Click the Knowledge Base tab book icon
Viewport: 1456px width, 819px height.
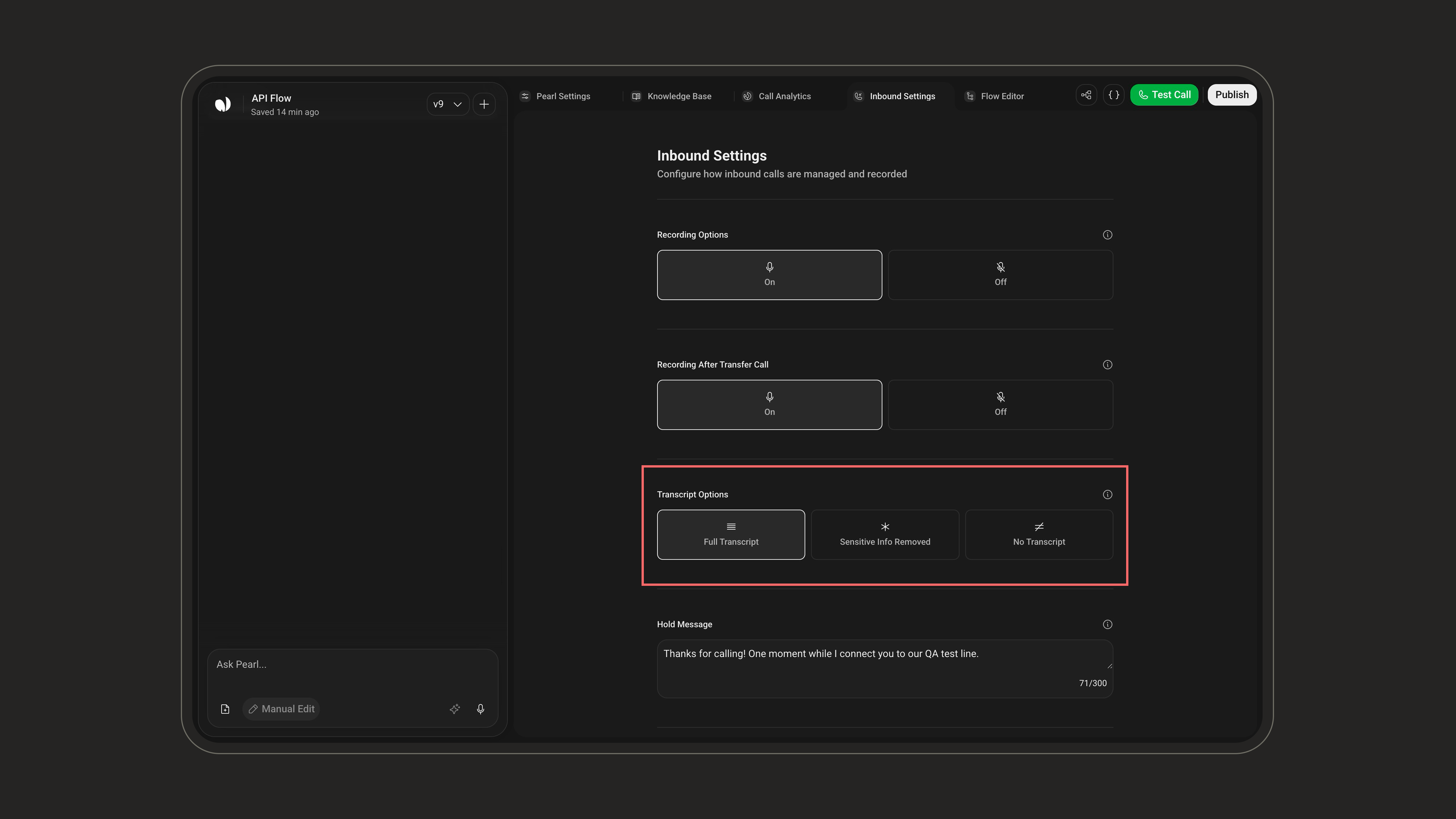(x=636, y=96)
